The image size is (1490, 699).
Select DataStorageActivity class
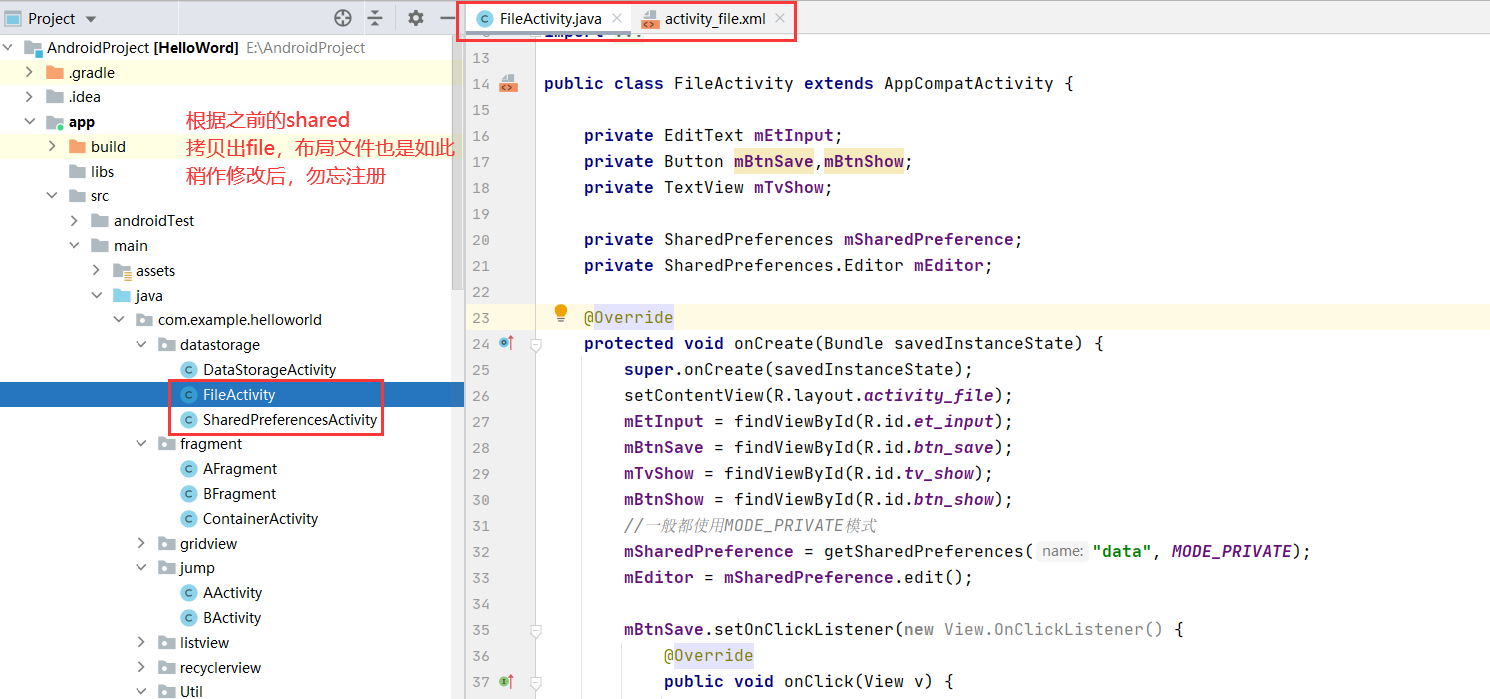coord(269,370)
